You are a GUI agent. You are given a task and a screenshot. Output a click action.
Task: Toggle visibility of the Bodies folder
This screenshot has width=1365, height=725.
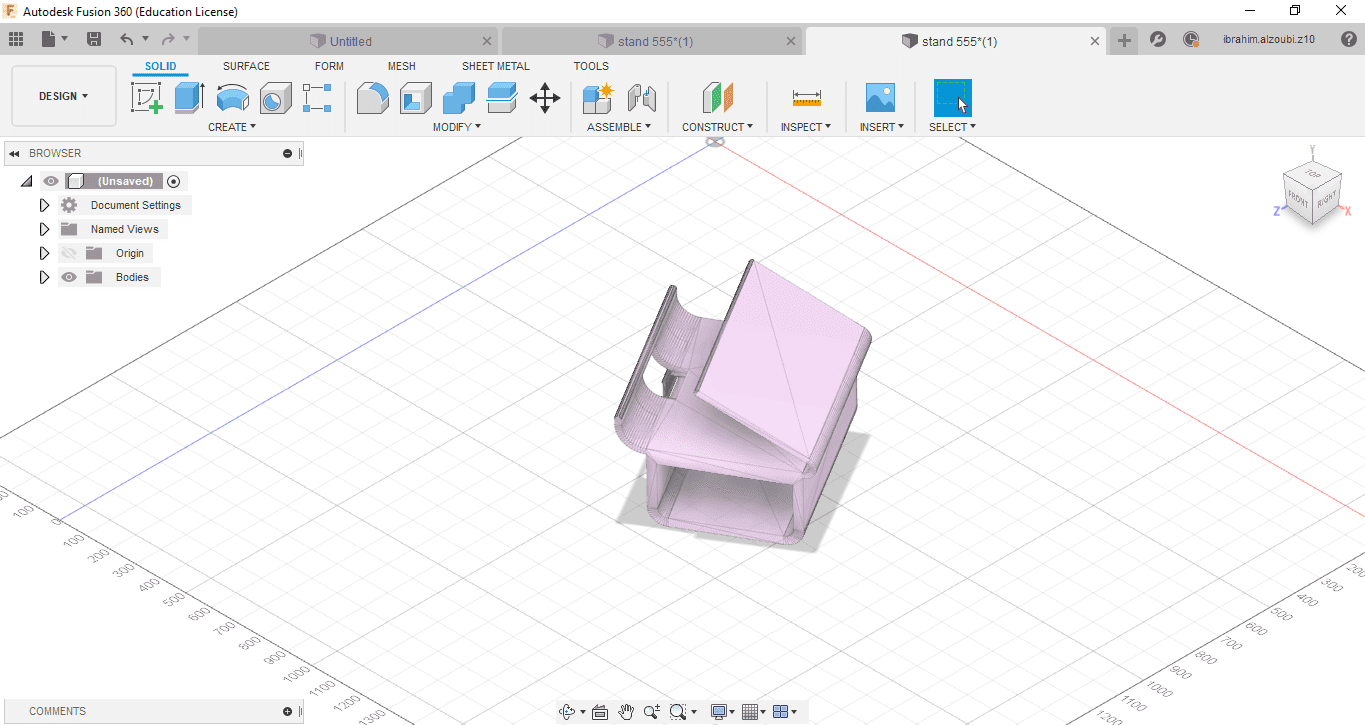click(69, 277)
